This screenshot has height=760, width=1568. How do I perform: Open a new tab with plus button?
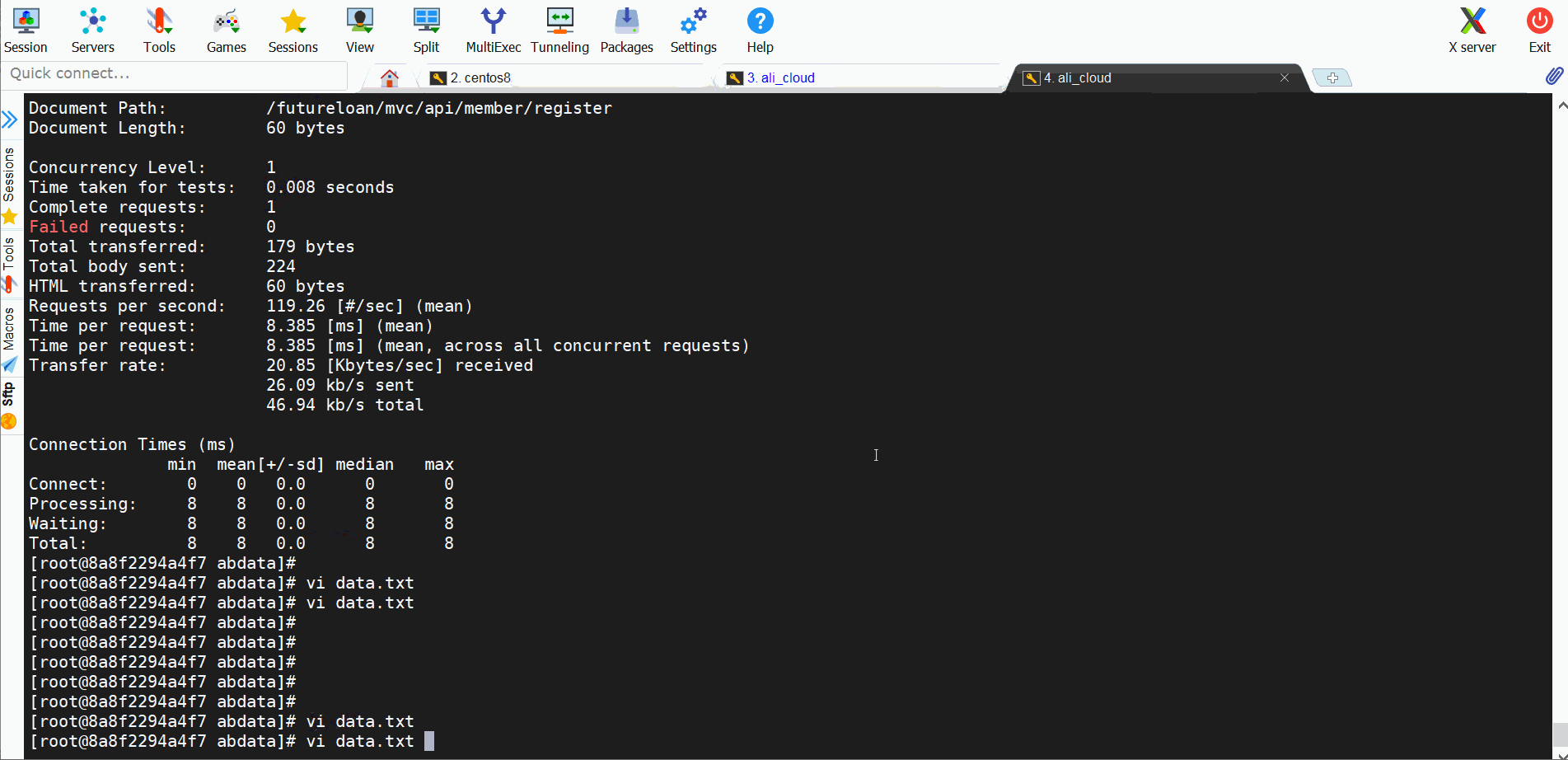pos(1332,77)
